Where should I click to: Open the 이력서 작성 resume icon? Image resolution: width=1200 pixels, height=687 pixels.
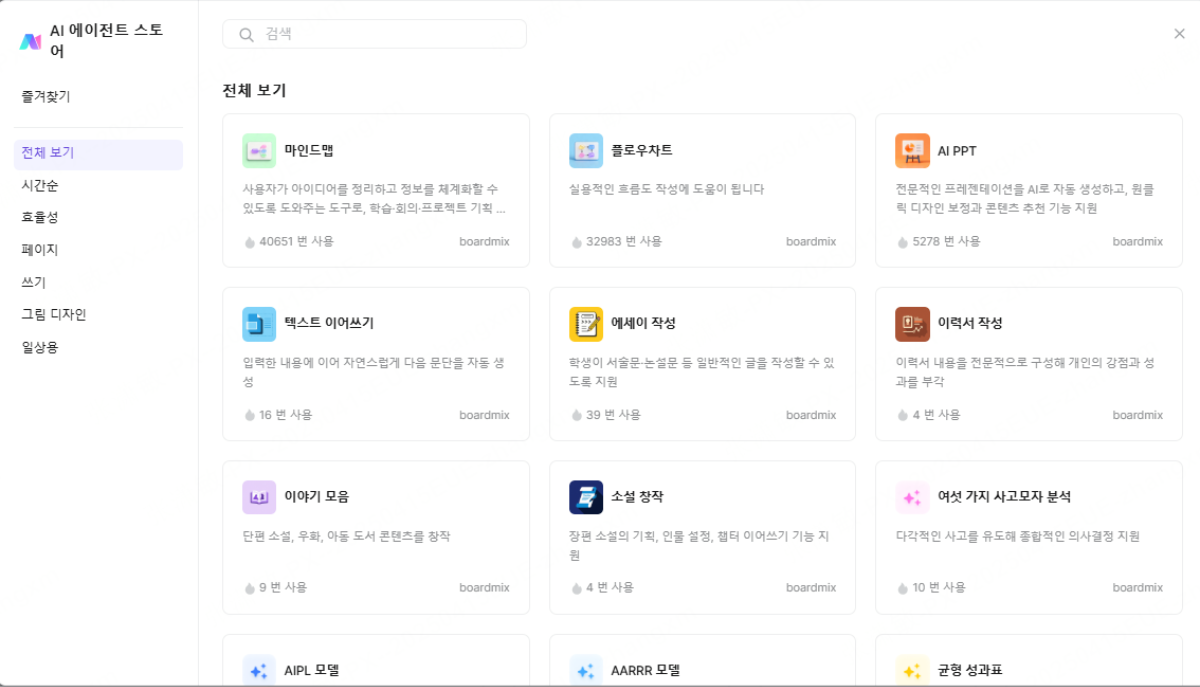click(912, 323)
